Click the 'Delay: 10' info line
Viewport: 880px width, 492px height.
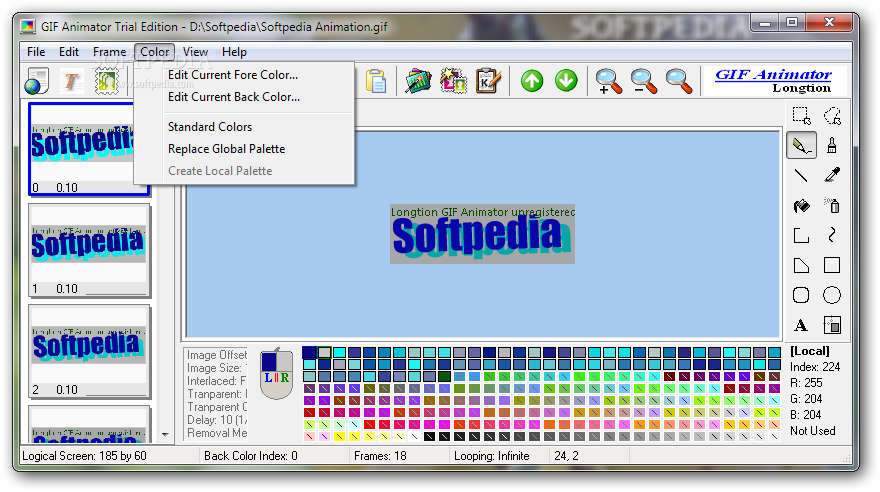click(x=217, y=420)
